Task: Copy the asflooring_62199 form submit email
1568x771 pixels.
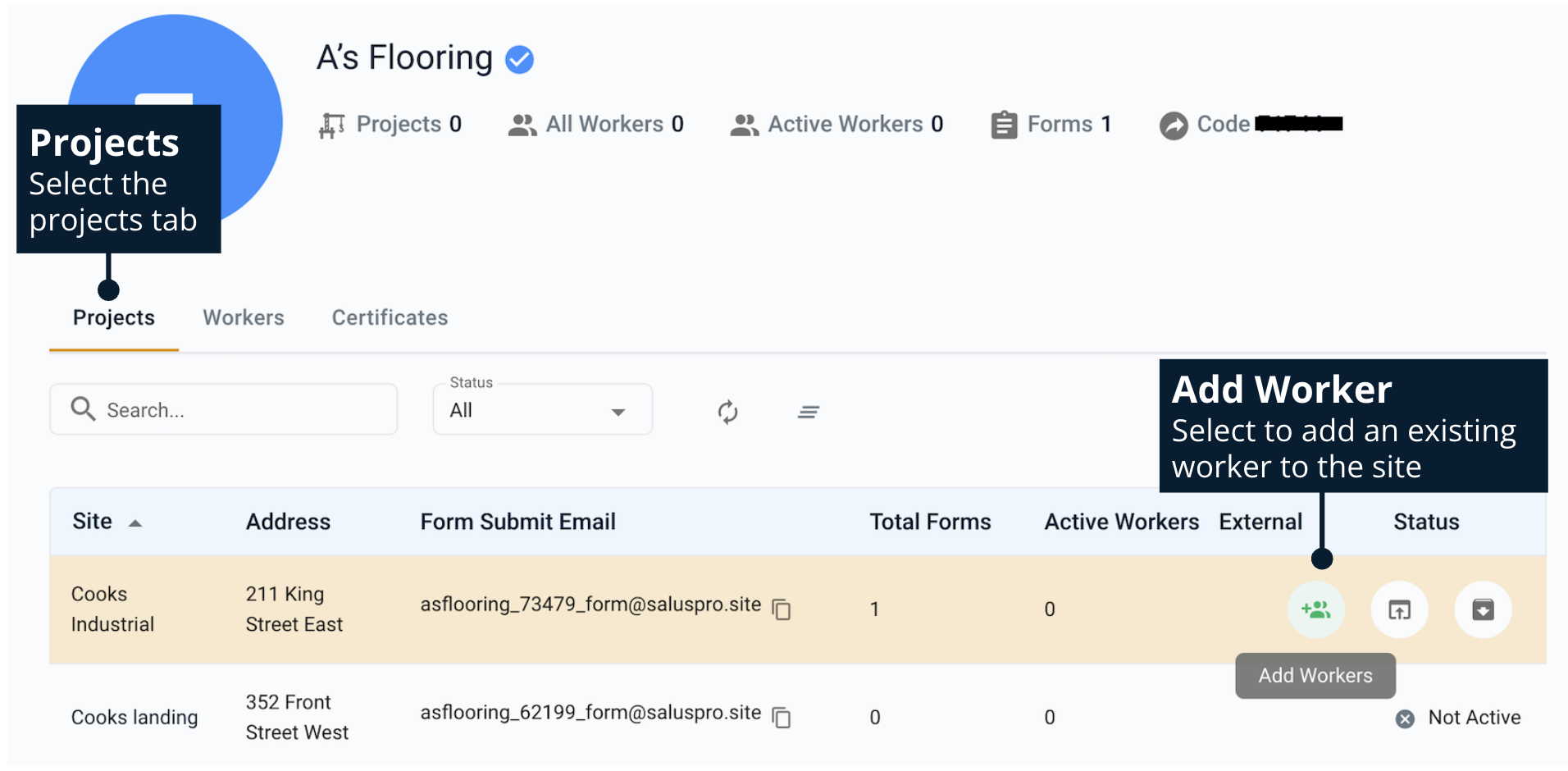Action: 782,717
